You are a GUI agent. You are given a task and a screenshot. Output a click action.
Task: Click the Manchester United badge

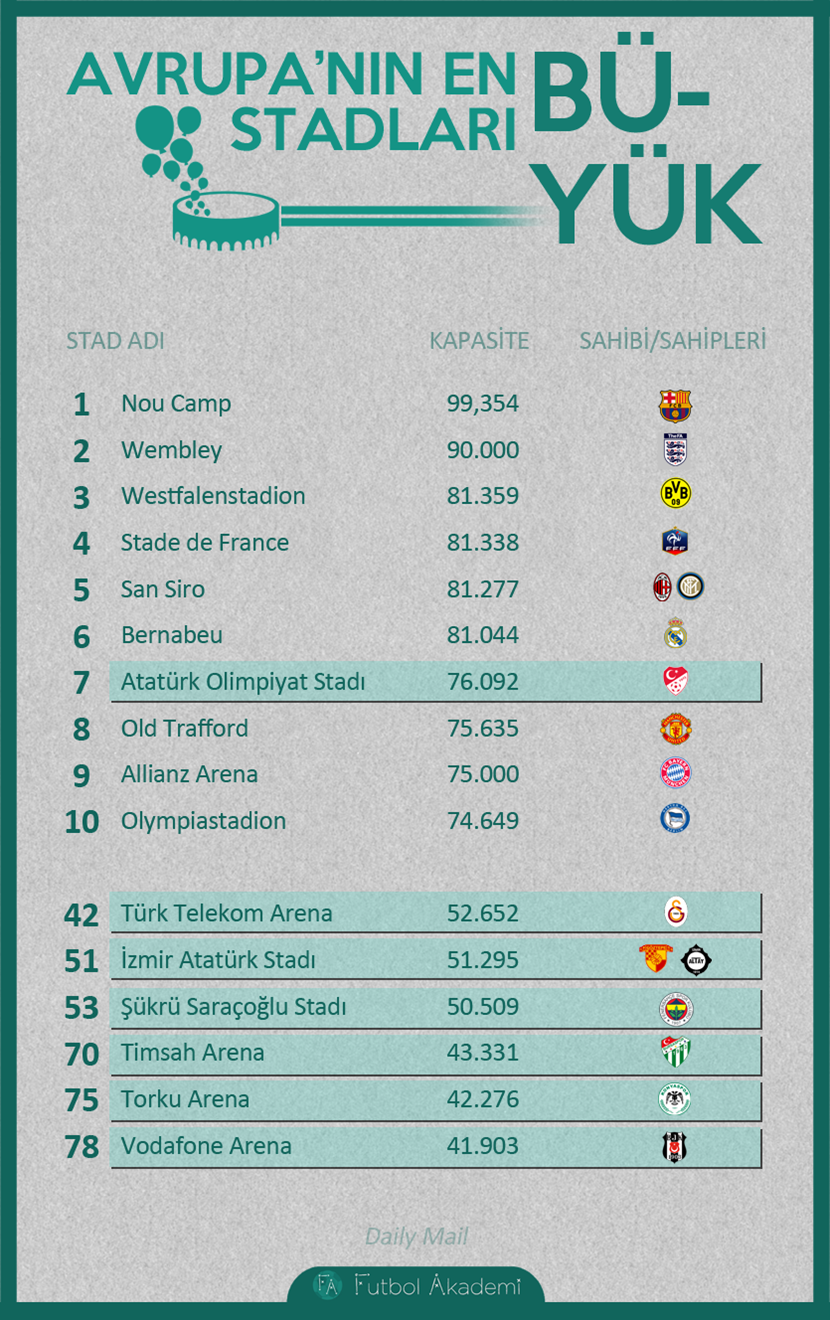676,727
